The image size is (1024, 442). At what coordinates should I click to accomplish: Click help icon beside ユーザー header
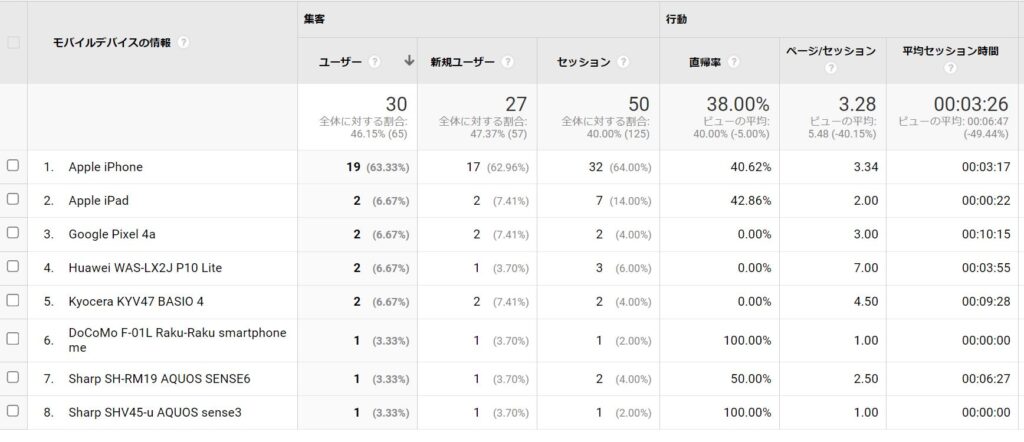pos(375,62)
